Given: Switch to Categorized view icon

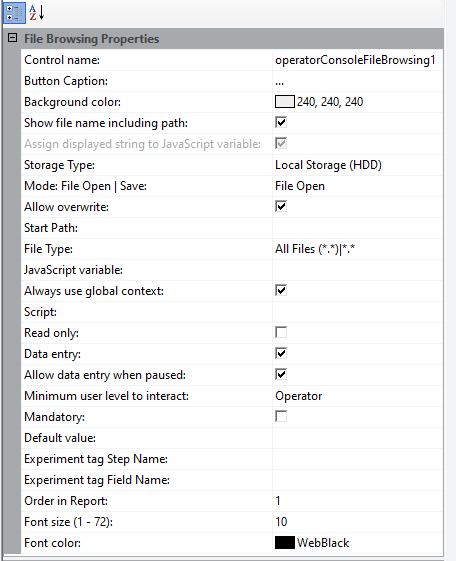Looking at the screenshot, I should 14,13.
